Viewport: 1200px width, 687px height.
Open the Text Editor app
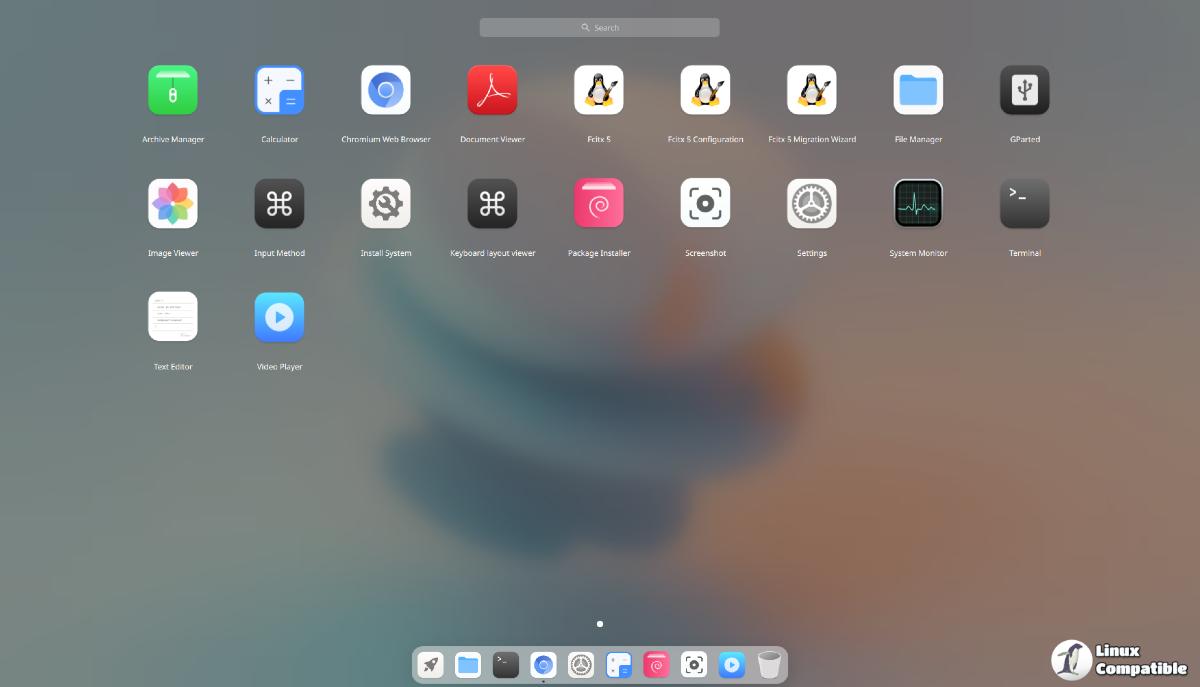(x=173, y=317)
